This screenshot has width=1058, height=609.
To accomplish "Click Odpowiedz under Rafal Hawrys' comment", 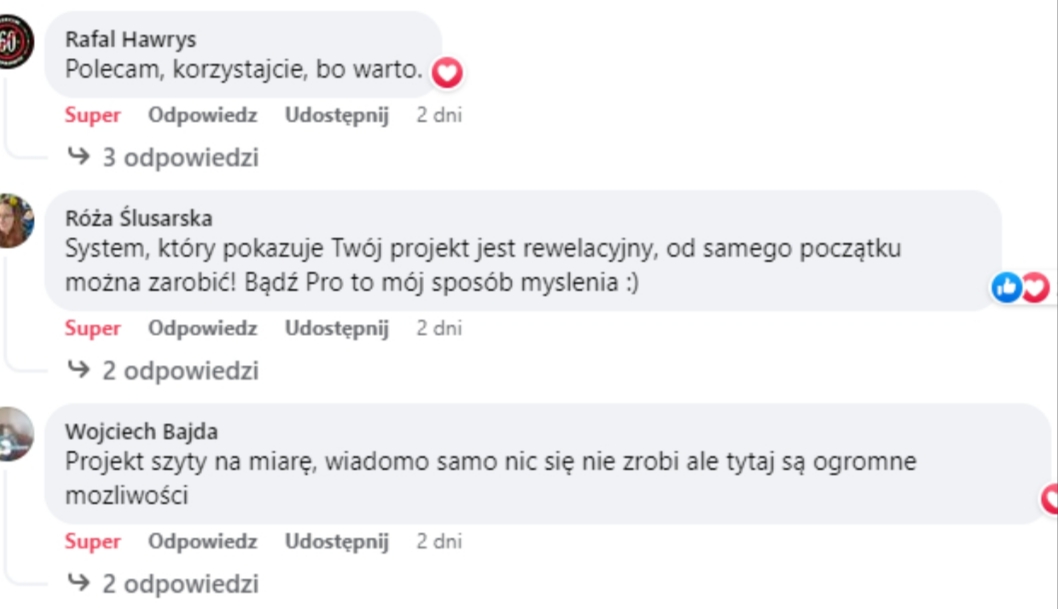I will point(203,115).
